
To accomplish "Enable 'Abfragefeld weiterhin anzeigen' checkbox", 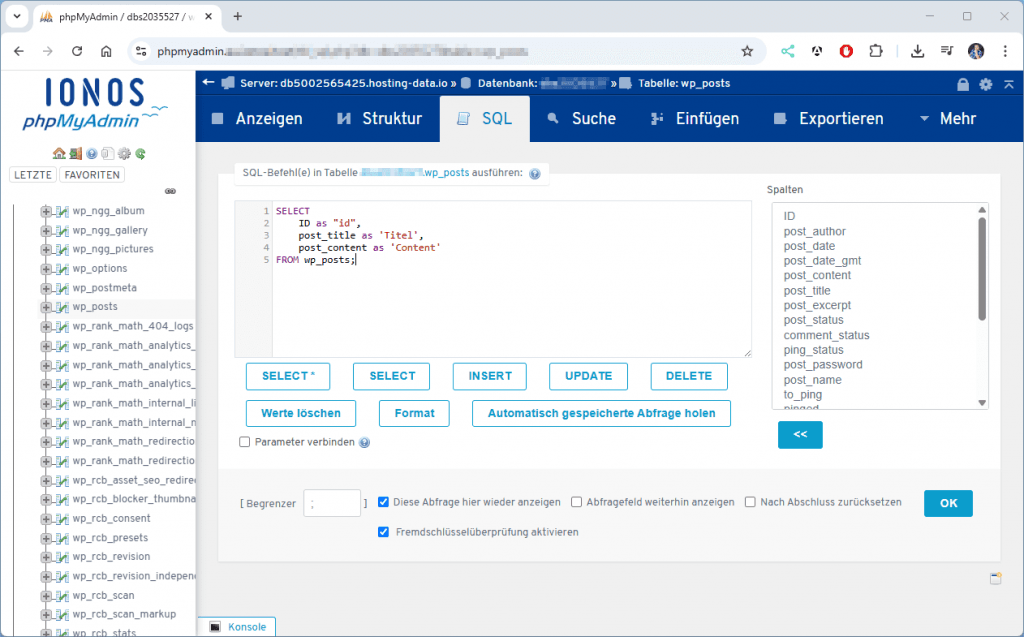I will point(575,502).
